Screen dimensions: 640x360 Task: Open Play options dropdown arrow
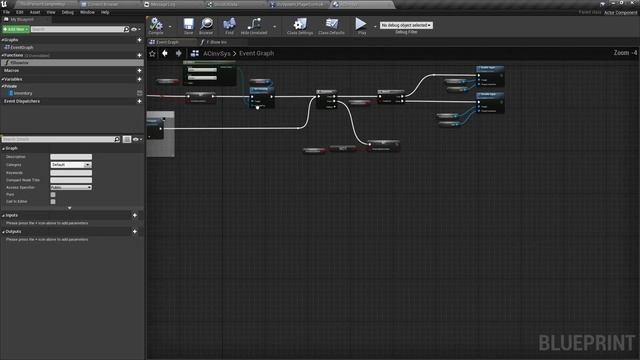[x=375, y=27]
